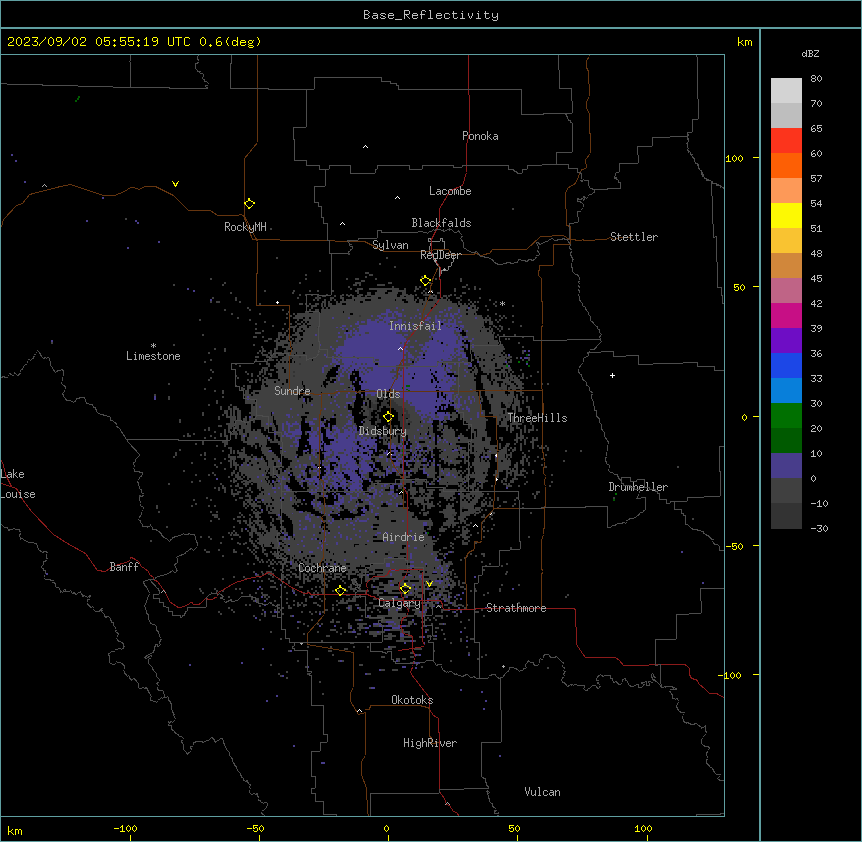The height and width of the screenshot is (842, 862).
Task: Select the Innisfail label
Action: pos(416,326)
